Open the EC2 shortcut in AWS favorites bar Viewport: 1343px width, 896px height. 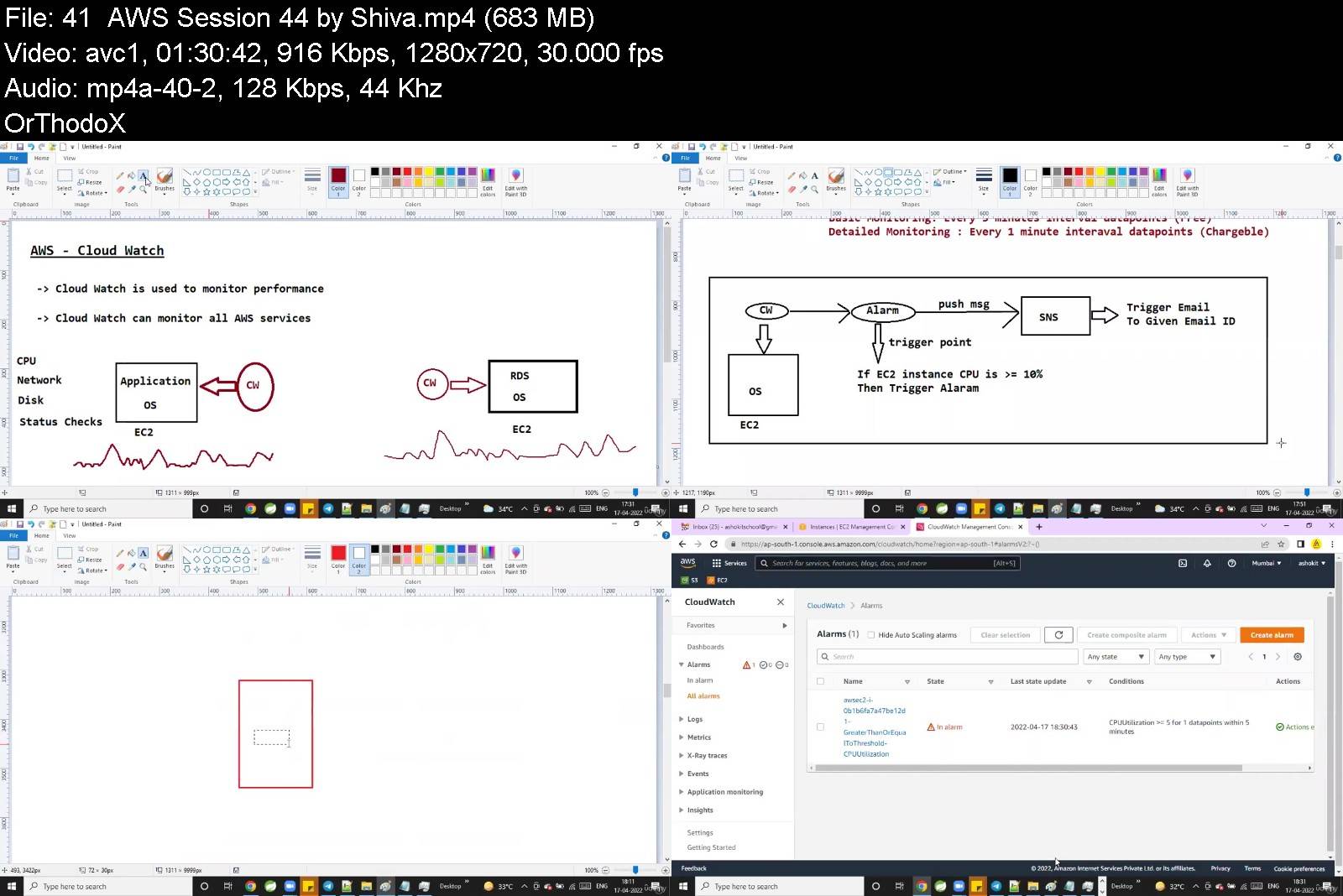pyautogui.click(x=718, y=580)
